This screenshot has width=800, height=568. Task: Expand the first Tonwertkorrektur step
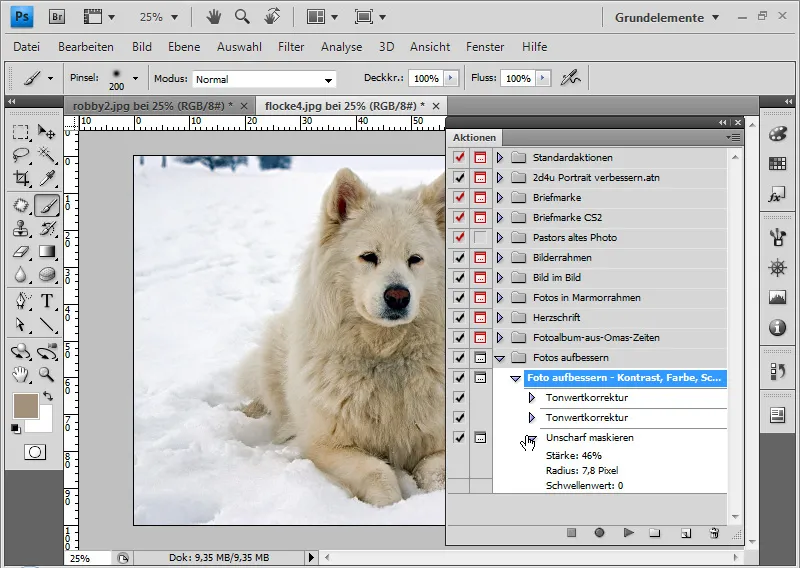532,398
